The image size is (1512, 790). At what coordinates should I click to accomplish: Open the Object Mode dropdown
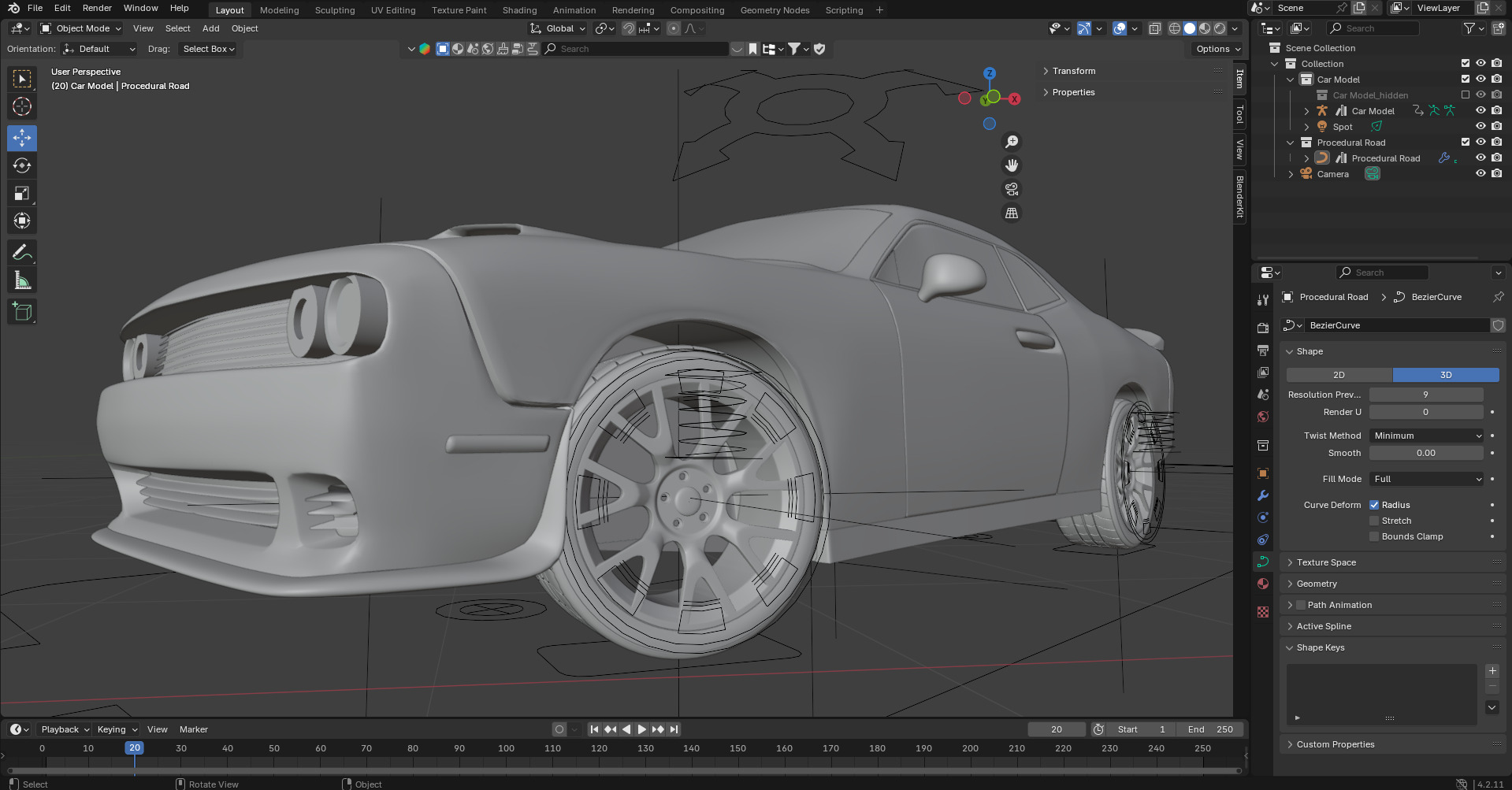pyautogui.click(x=81, y=28)
